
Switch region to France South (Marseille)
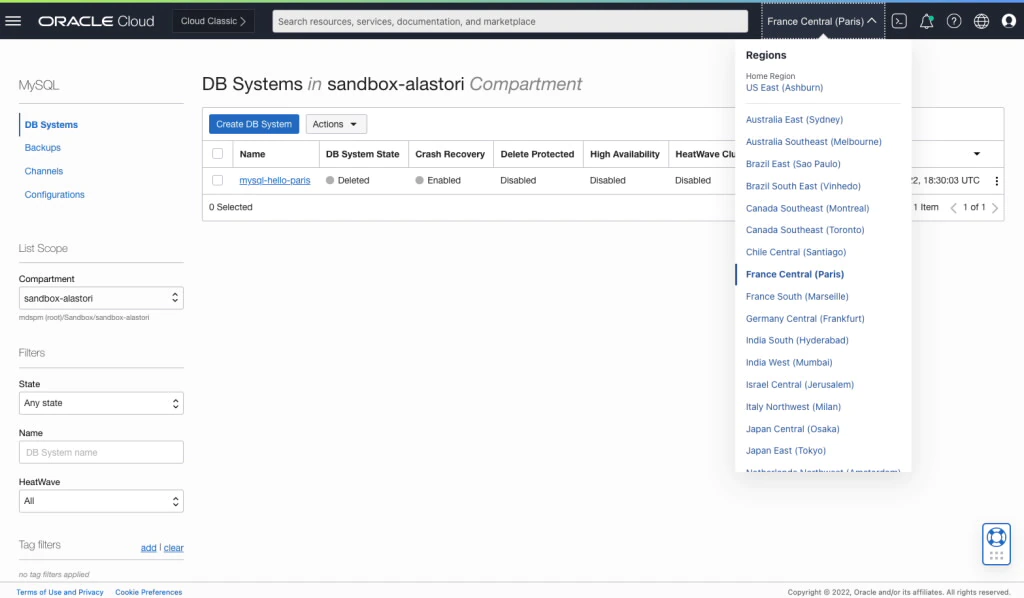pos(797,296)
